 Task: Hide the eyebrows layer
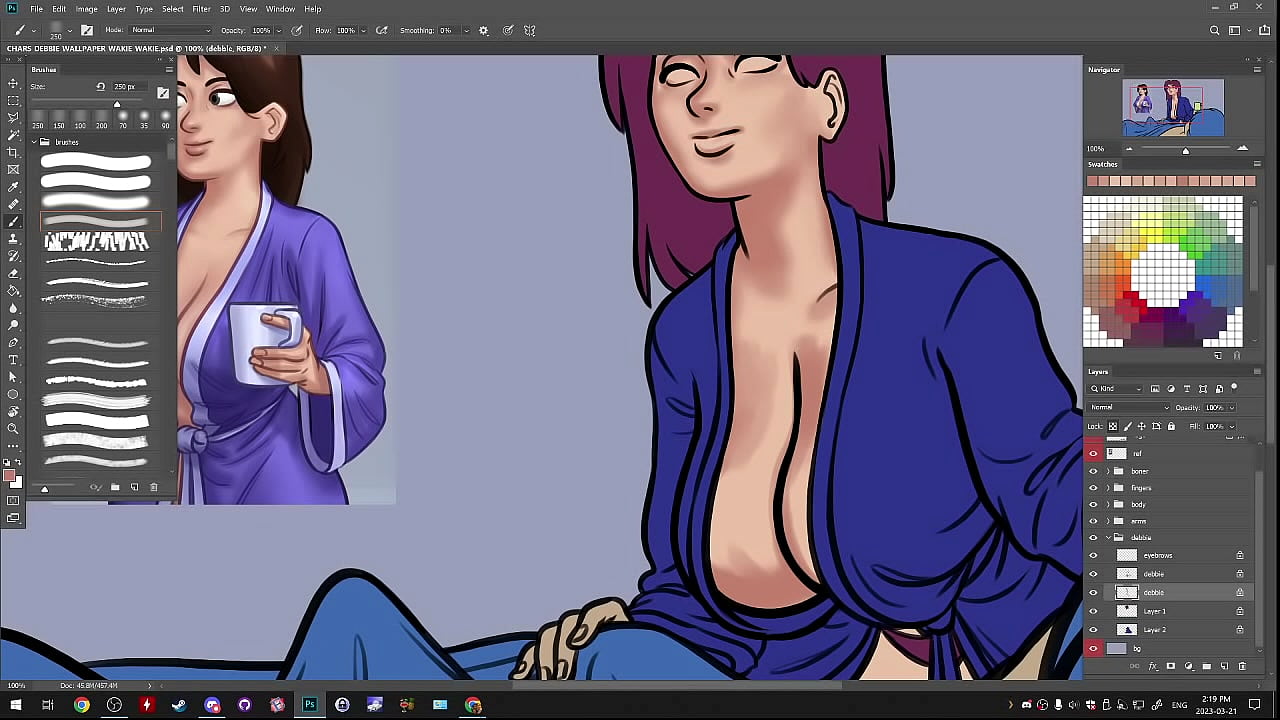point(1093,555)
